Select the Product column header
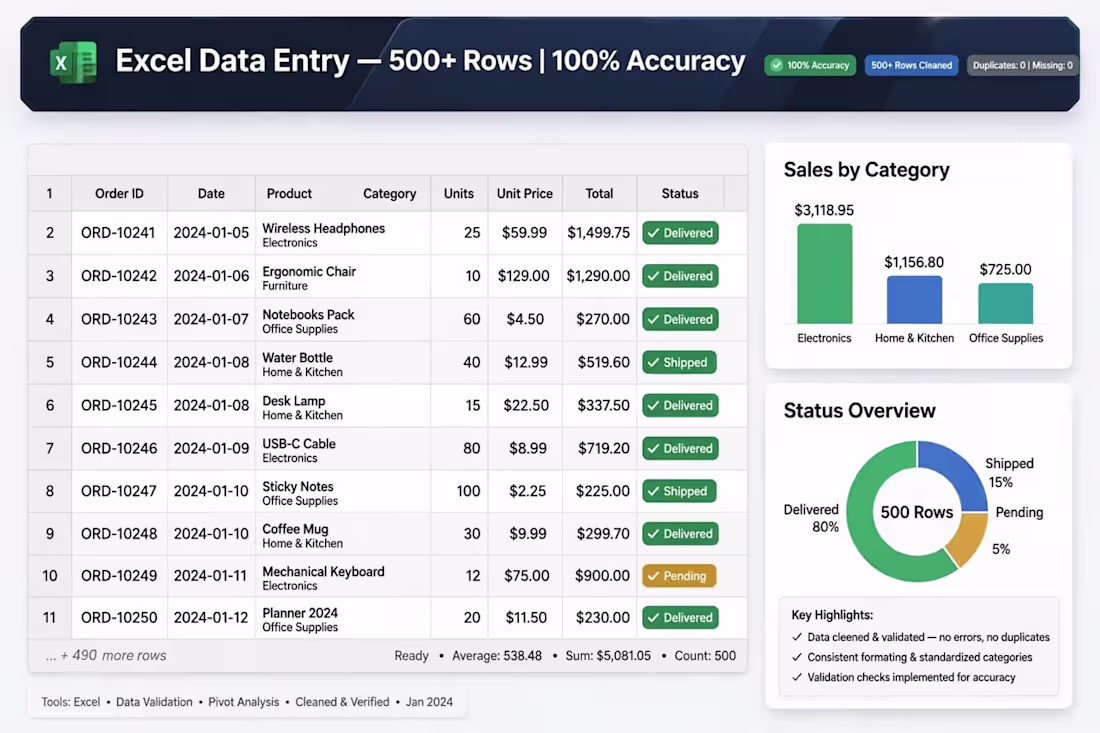Image resolution: width=1100 pixels, height=733 pixels. [289, 194]
